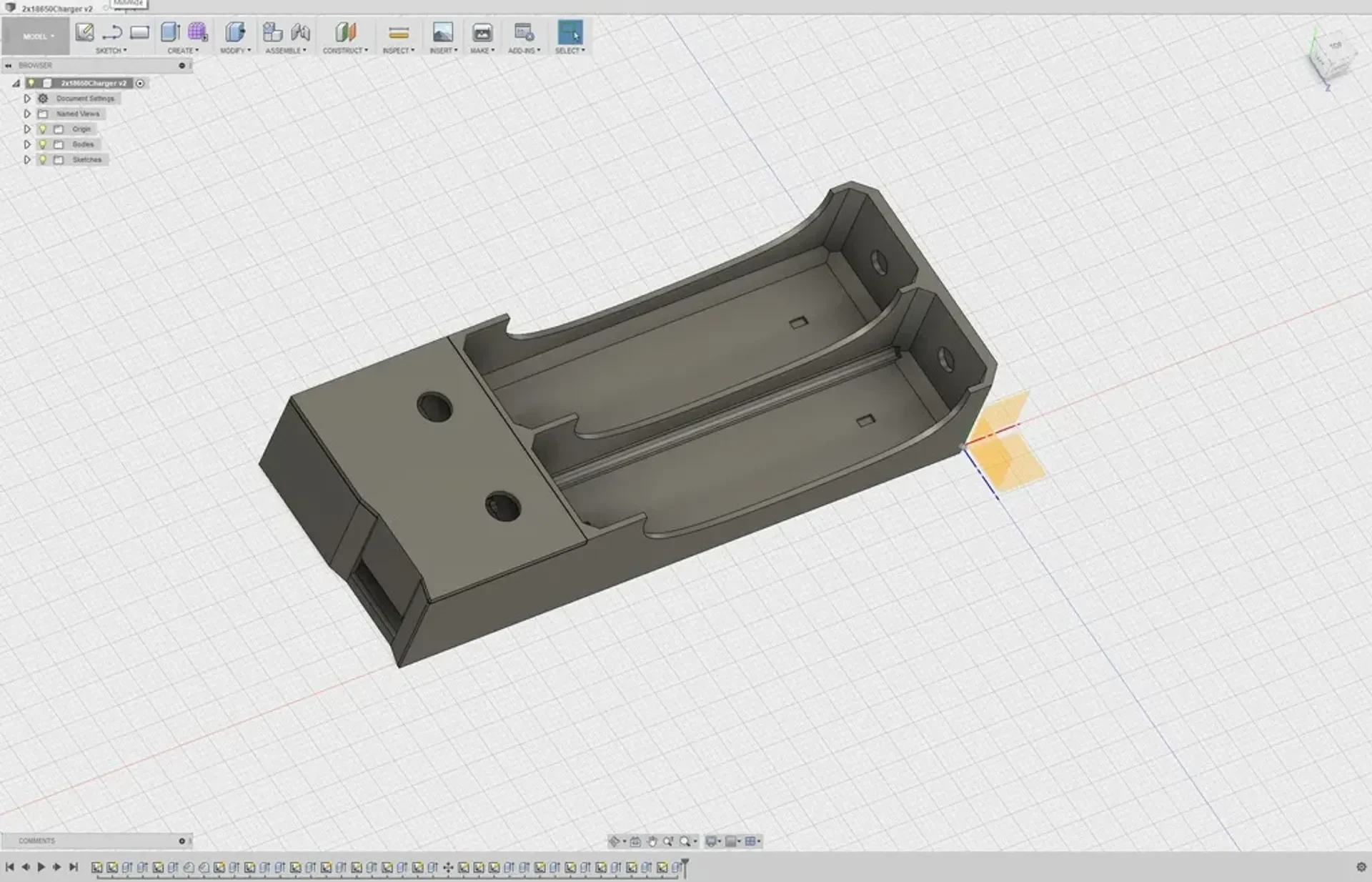Viewport: 1372px width, 882px height.
Task: Click the Fit zoom magnifier icon
Action: point(685,841)
